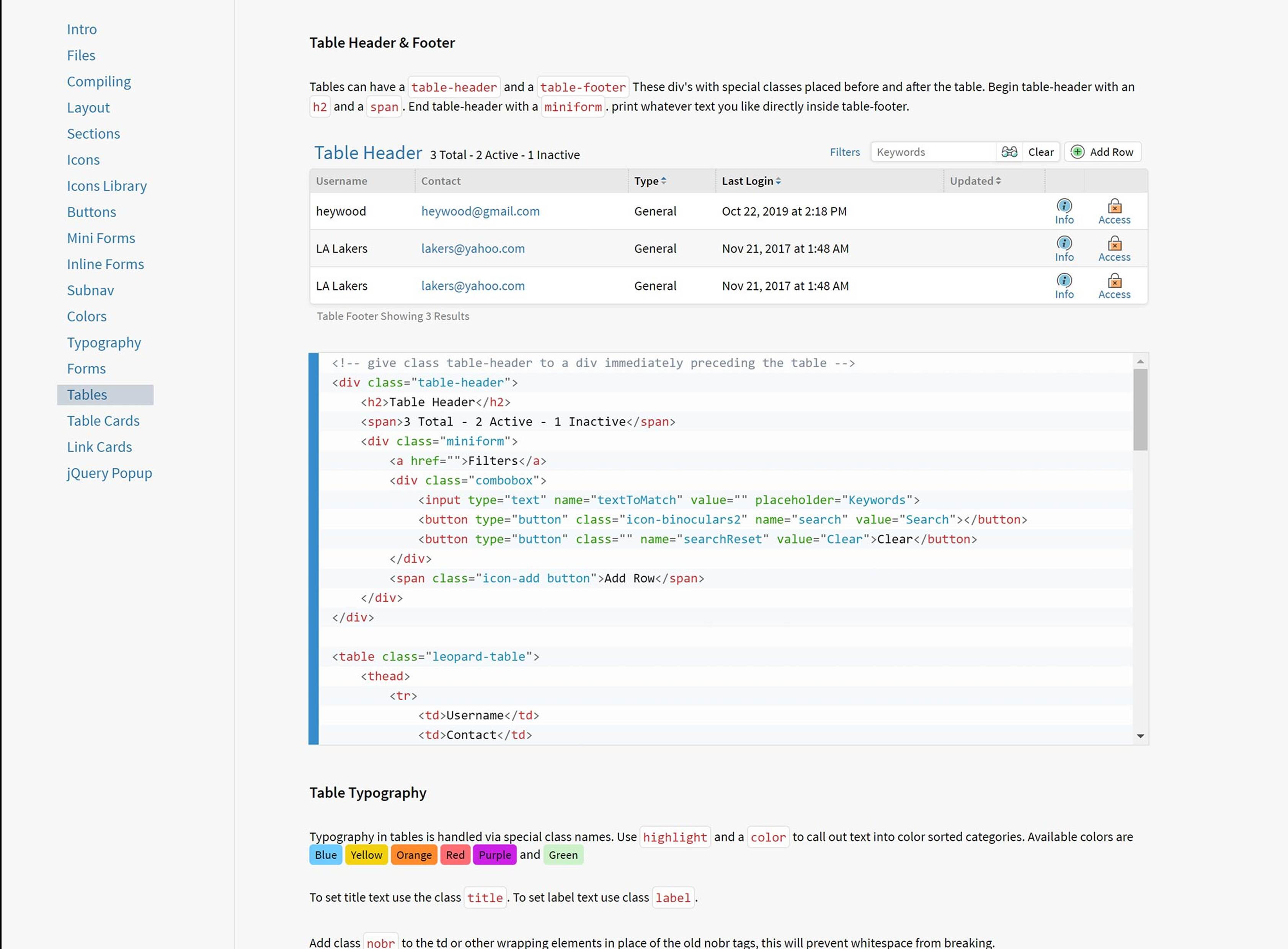
Task: Click the green plus icon on Add Row
Action: (x=1078, y=152)
